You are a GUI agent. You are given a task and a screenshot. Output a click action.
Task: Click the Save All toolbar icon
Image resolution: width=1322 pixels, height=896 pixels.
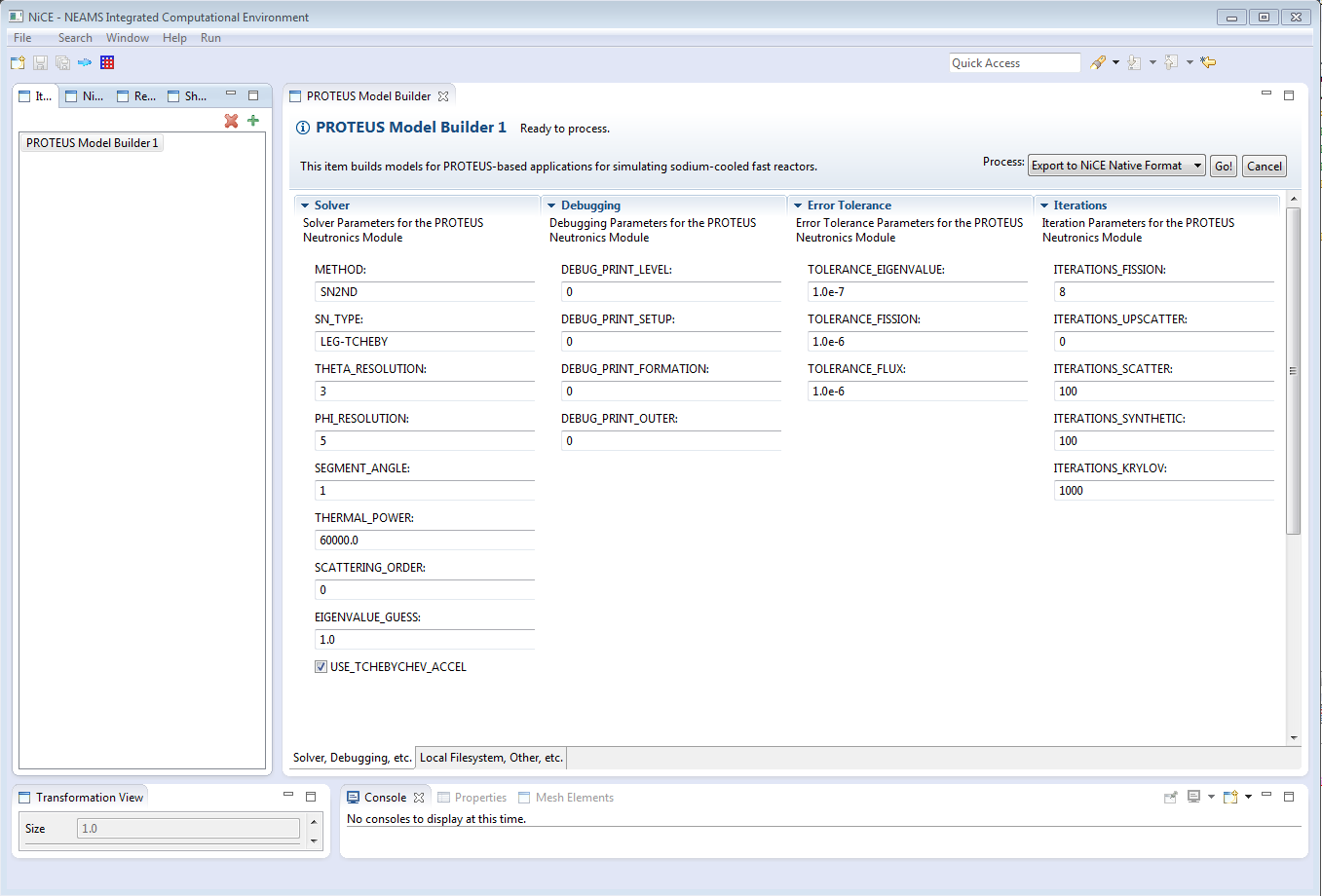62,62
